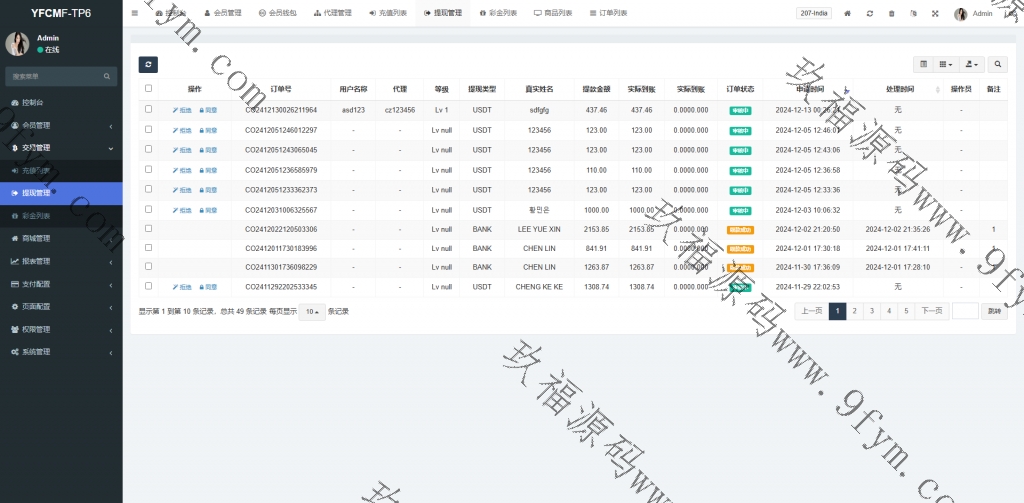The width and height of the screenshot is (1024, 503).
Task: Check the row checkbox for order CO2412130026211964
Action: click(149, 109)
